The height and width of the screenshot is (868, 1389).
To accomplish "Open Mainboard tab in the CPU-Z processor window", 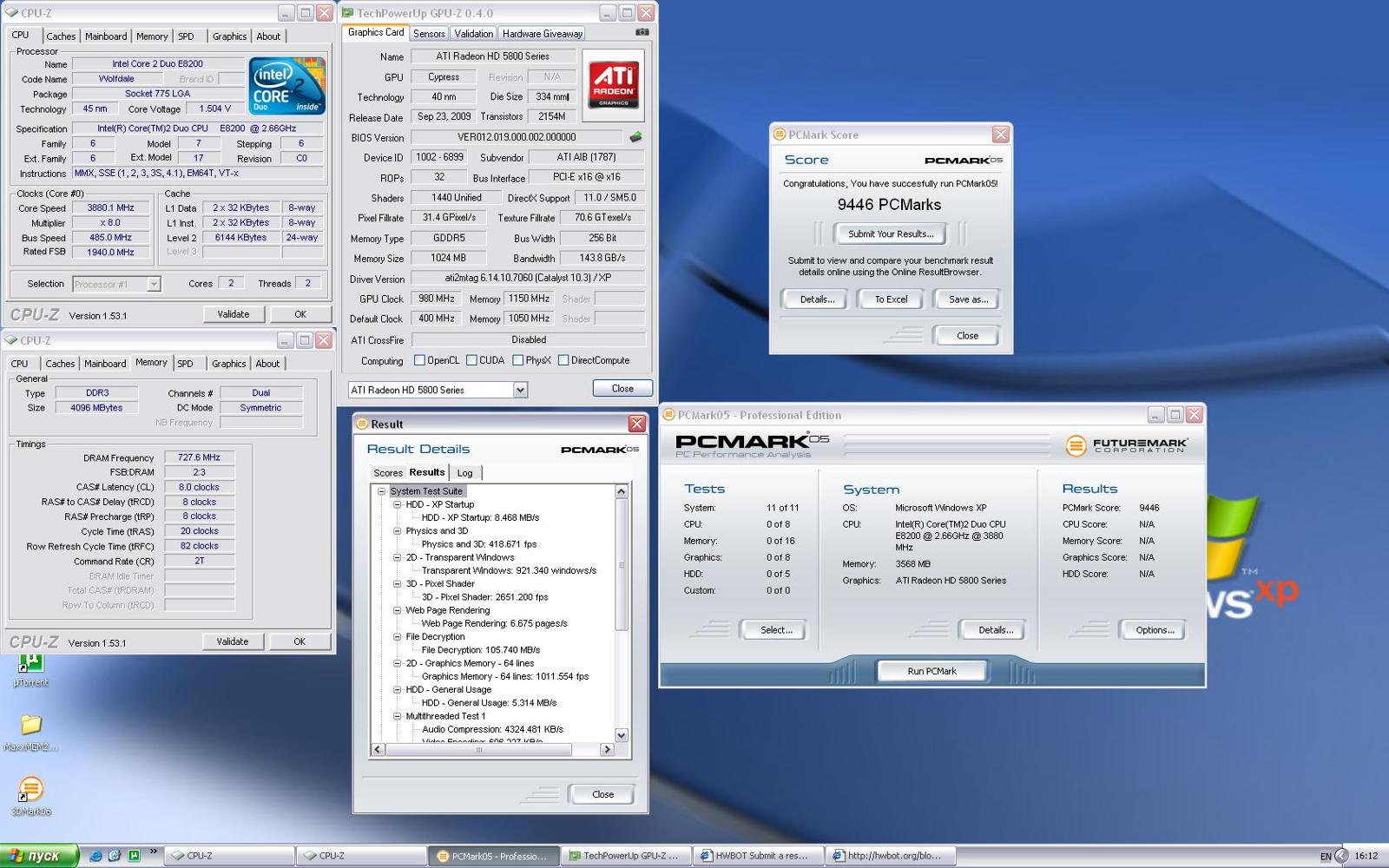I will 106,36.
